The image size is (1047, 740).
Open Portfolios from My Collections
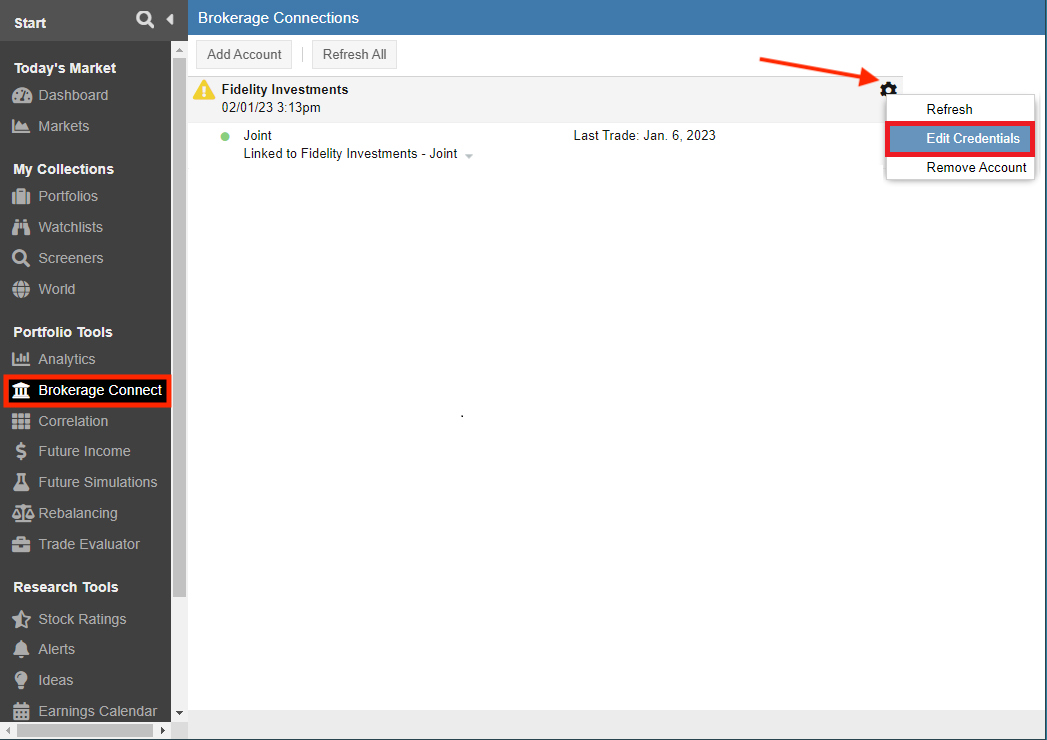click(68, 196)
